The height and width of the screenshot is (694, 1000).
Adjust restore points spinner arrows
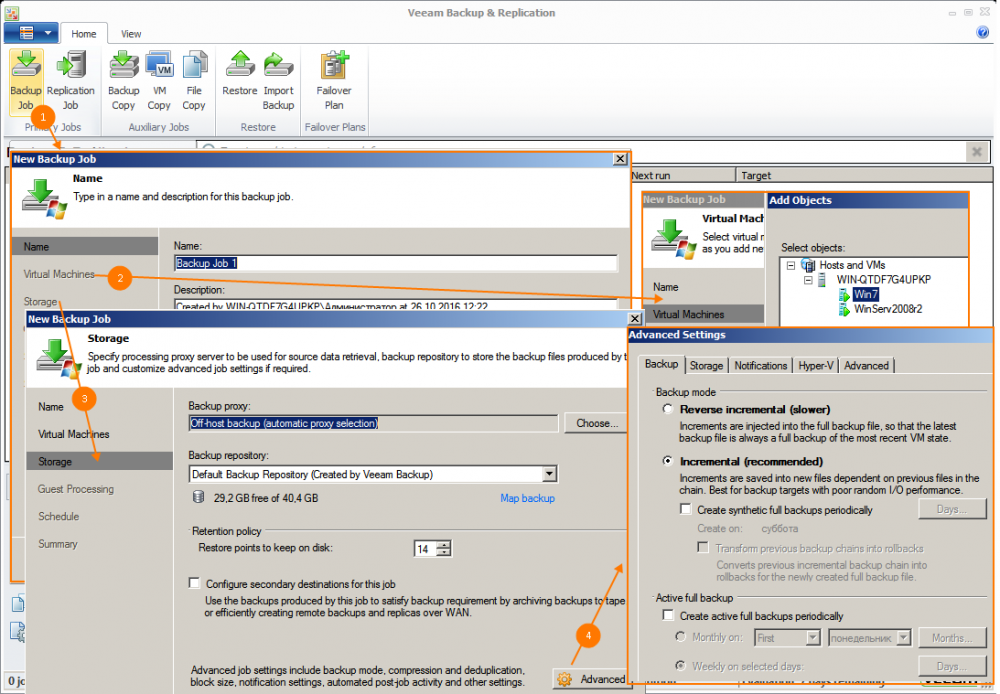pos(444,549)
